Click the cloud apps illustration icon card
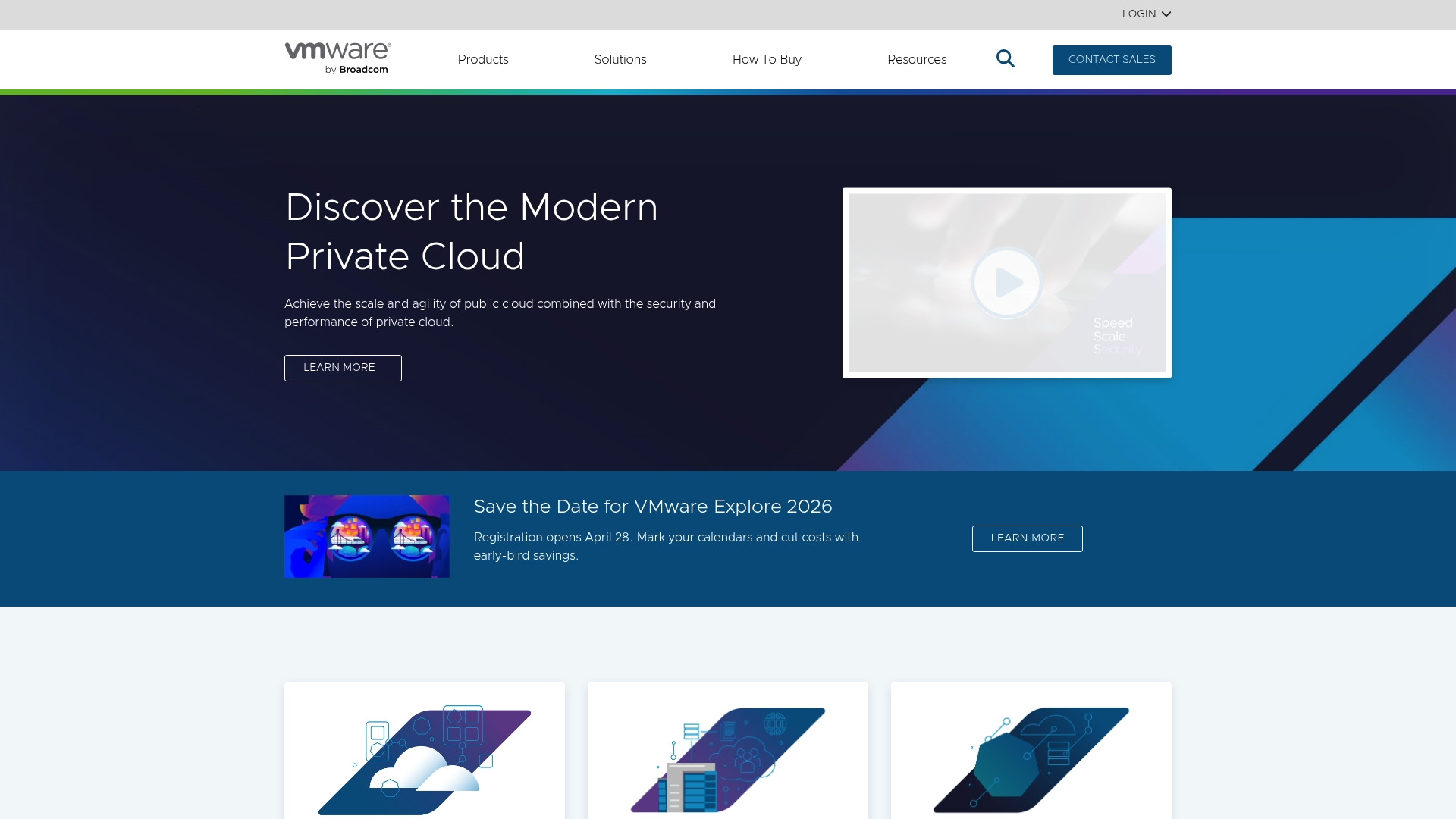This screenshot has width=1456, height=819. [x=424, y=758]
